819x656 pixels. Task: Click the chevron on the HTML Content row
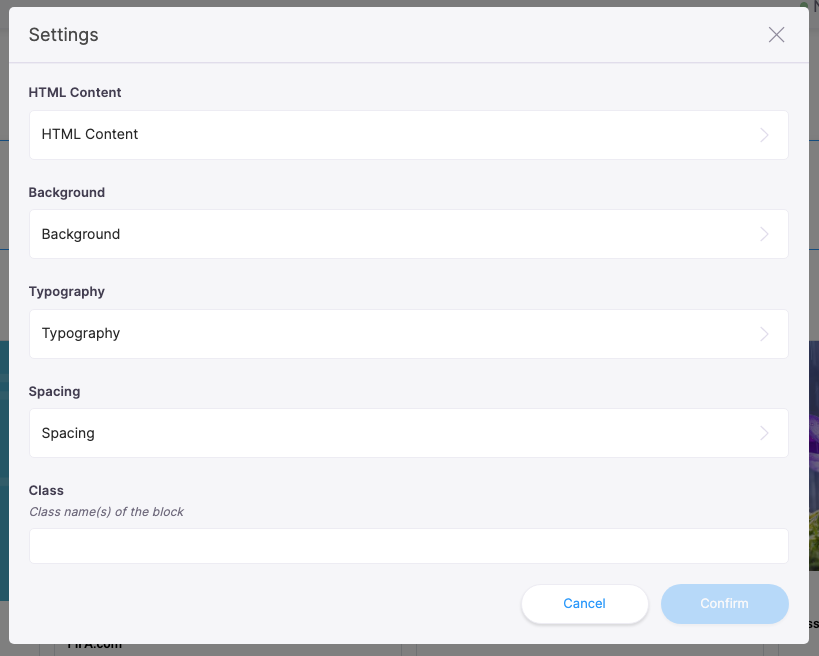(763, 134)
